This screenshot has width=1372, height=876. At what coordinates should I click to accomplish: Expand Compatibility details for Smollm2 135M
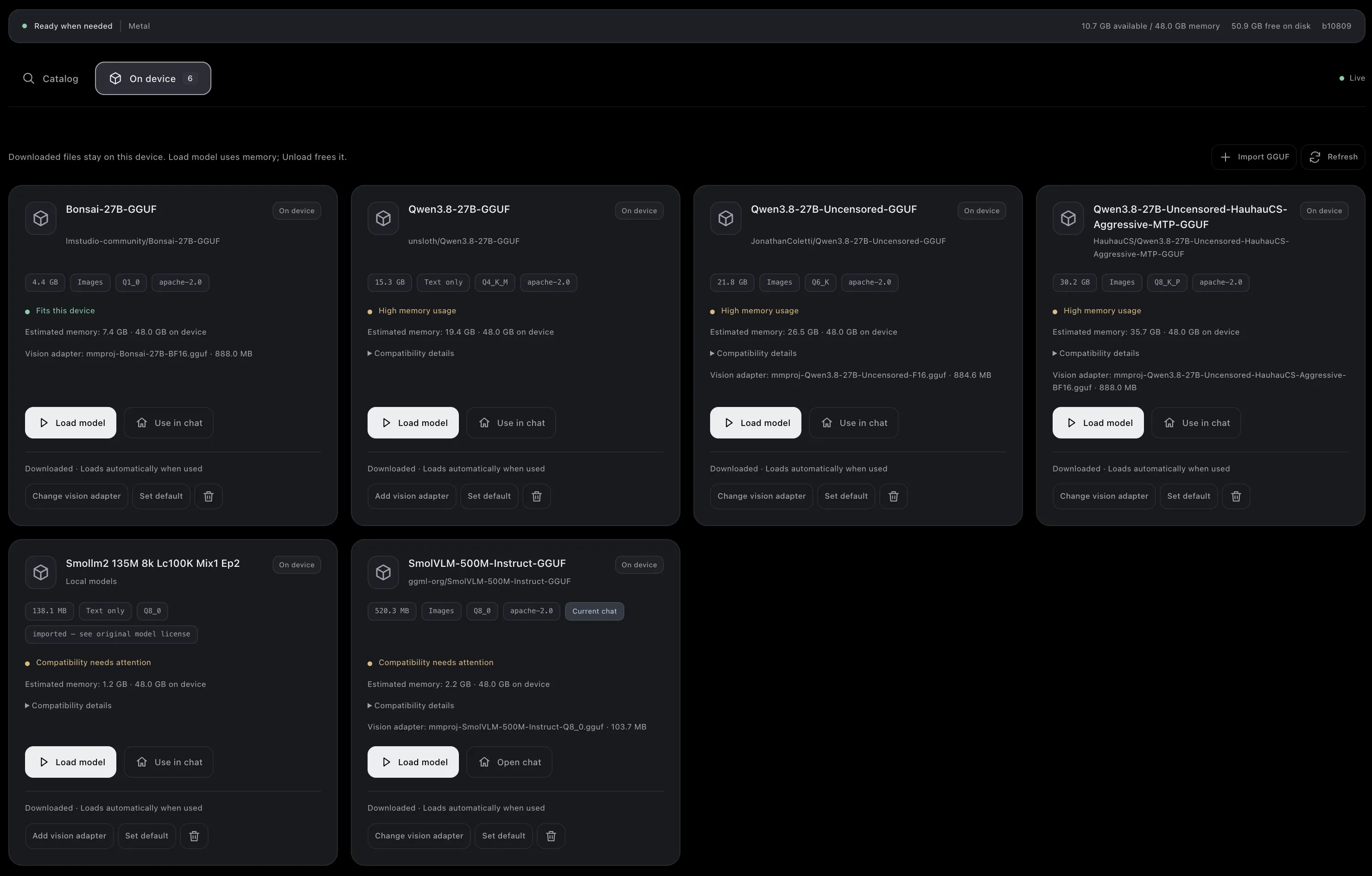(x=69, y=705)
